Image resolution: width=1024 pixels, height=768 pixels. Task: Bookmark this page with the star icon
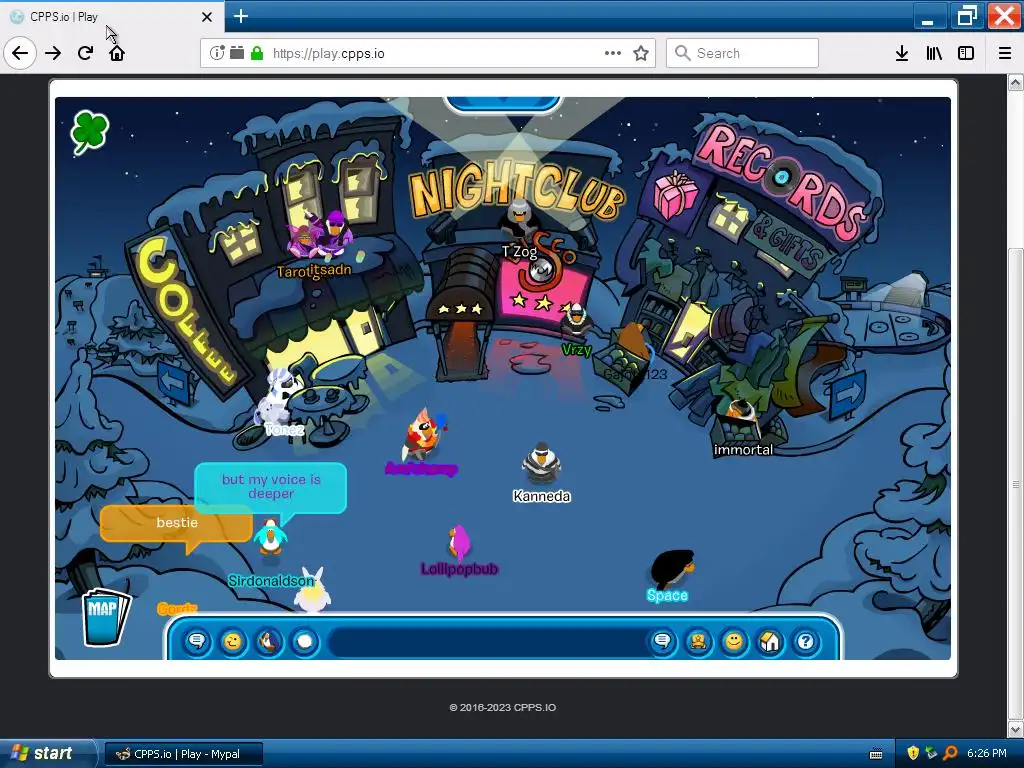point(641,53)
